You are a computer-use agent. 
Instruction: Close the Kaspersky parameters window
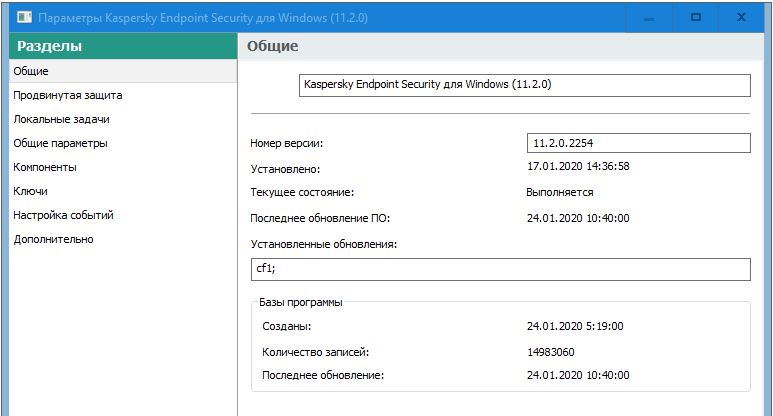[x=741, y=17]
